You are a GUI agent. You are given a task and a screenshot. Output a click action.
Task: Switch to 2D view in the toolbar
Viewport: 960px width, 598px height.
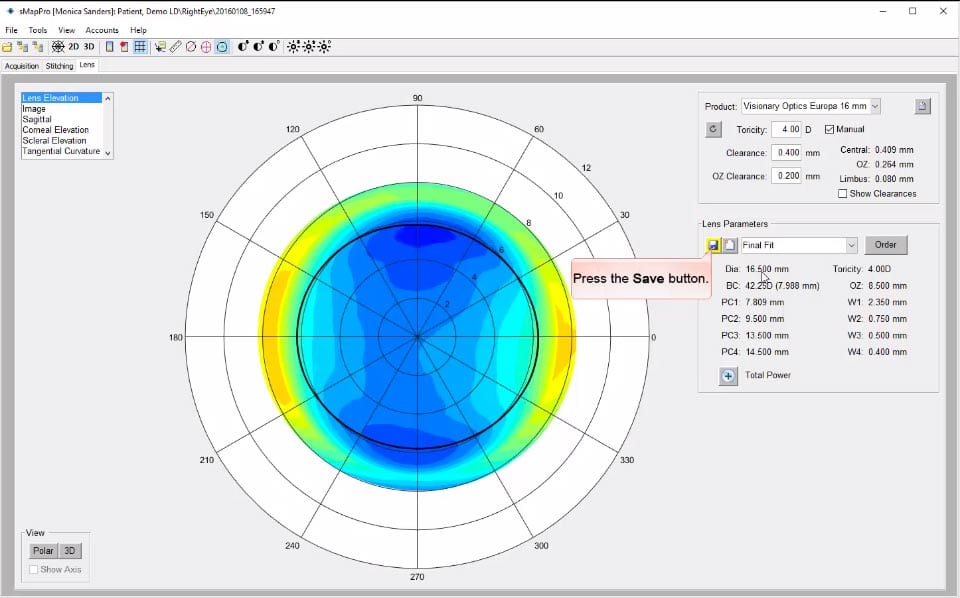[x=73, y=47]
